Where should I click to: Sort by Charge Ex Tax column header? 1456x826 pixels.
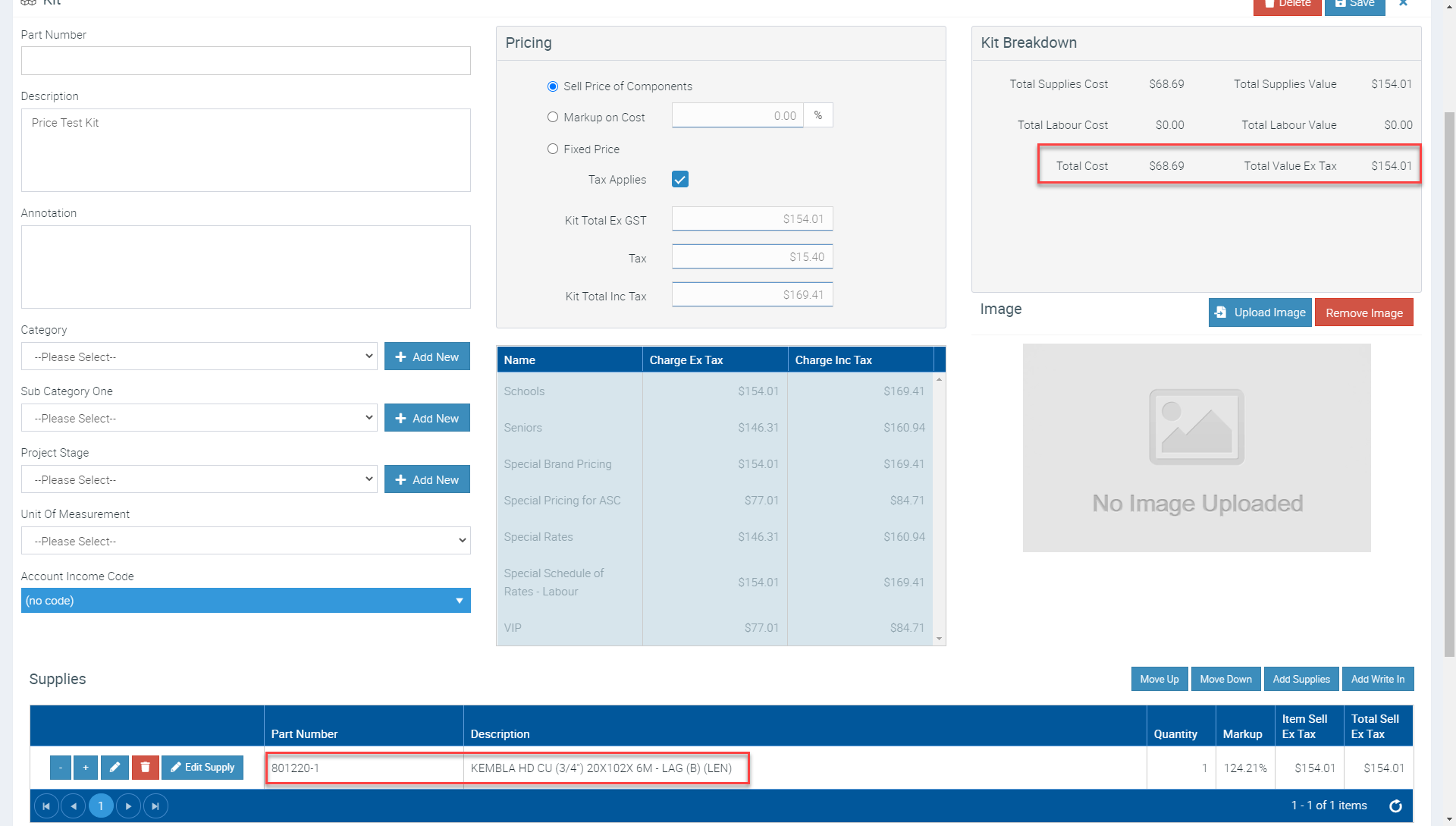pos(714,360)
